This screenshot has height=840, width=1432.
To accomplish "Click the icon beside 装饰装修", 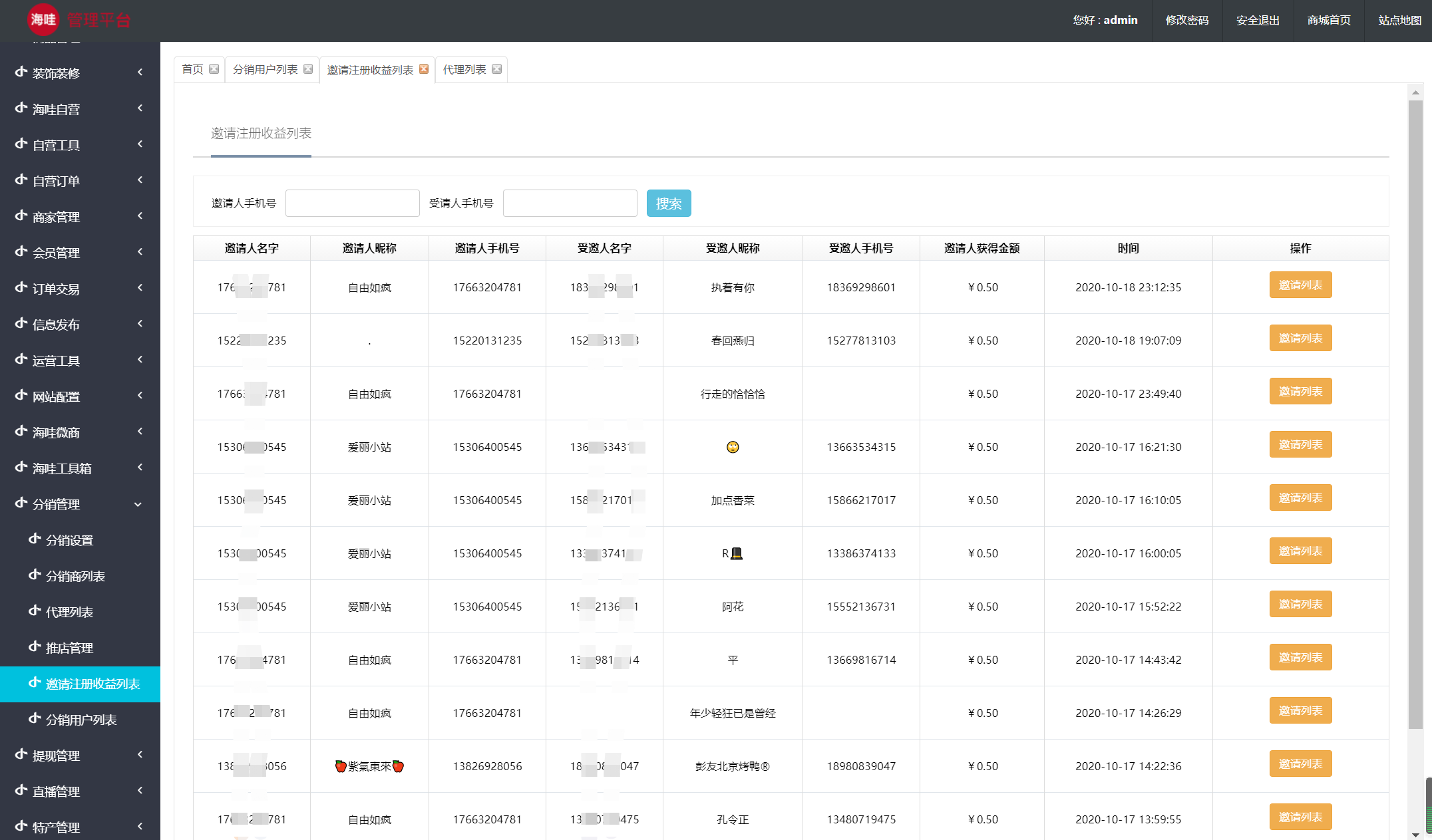I will (x=21, y=72).
